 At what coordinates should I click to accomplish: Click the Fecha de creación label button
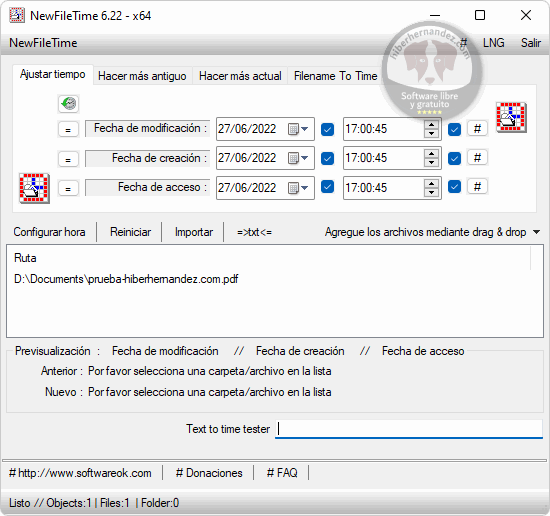pyautogui.click(x=147, y=158)
